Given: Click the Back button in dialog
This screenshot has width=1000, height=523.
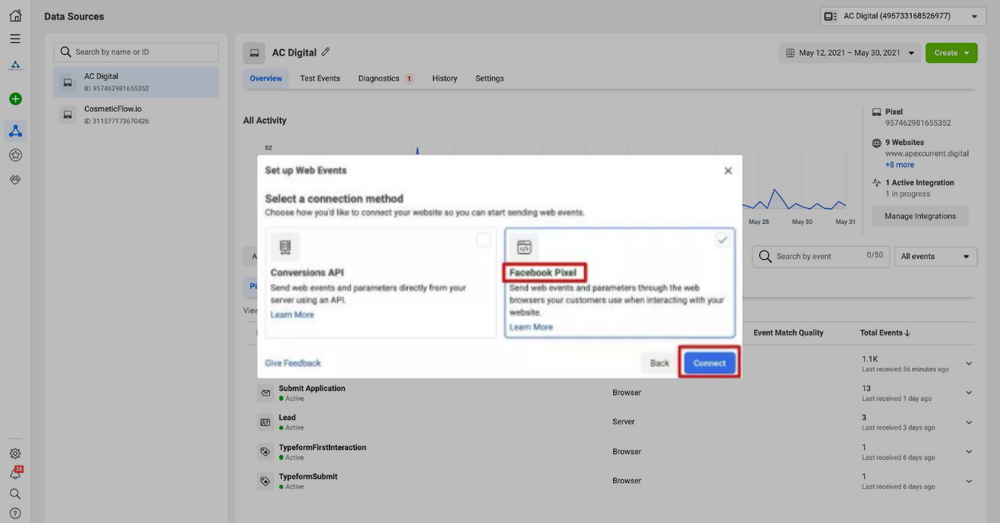Looking at the screenshot, I should tap(659, 363).
